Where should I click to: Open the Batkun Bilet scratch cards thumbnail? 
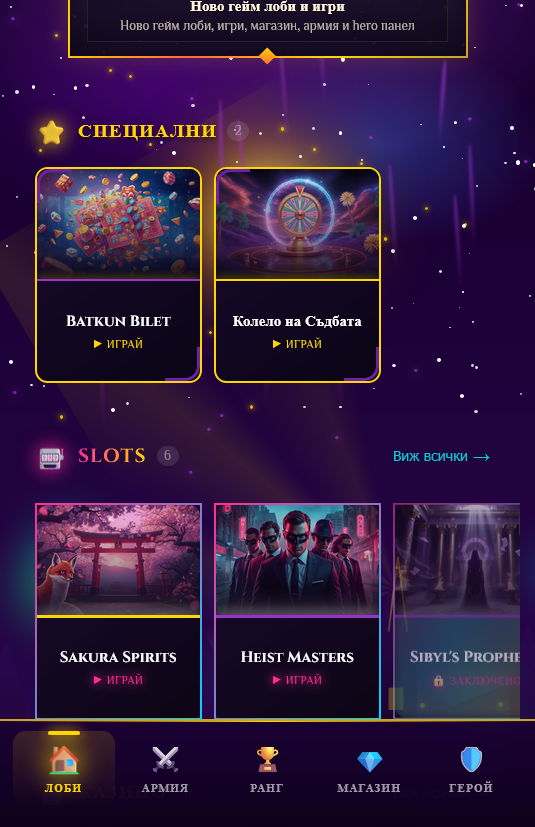[118, 224]
